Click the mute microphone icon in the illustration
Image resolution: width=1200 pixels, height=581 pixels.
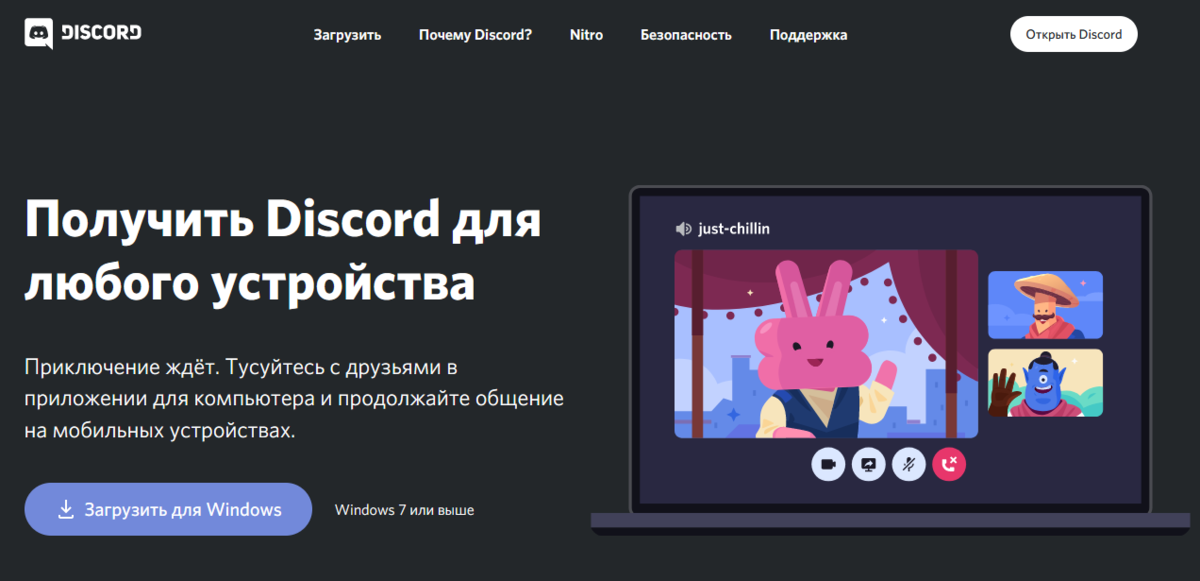pos(908,464)
